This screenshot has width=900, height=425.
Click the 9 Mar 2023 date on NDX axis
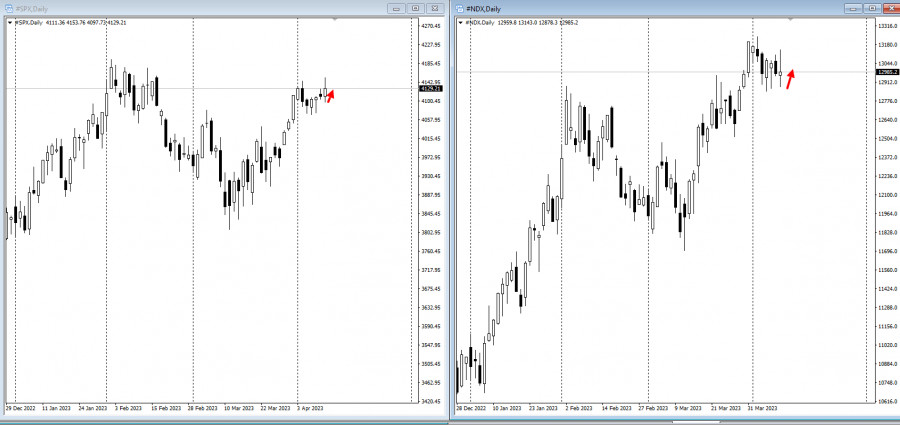[687, 409]
